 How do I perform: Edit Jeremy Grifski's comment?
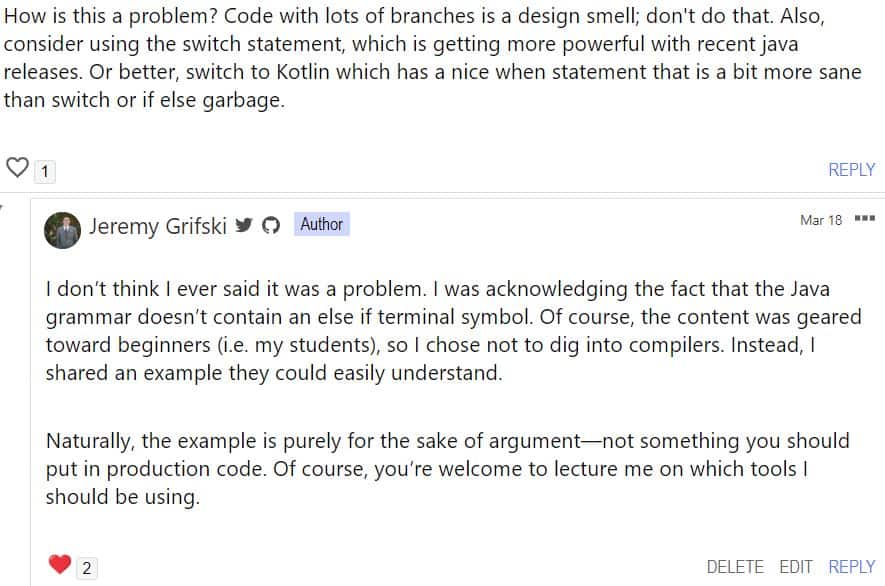796,567
